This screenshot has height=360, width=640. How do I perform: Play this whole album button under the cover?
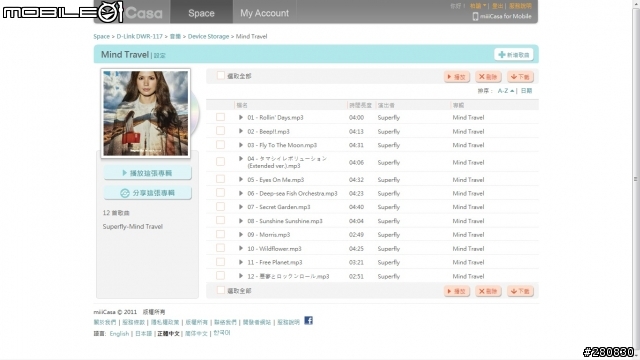point(147,173)
